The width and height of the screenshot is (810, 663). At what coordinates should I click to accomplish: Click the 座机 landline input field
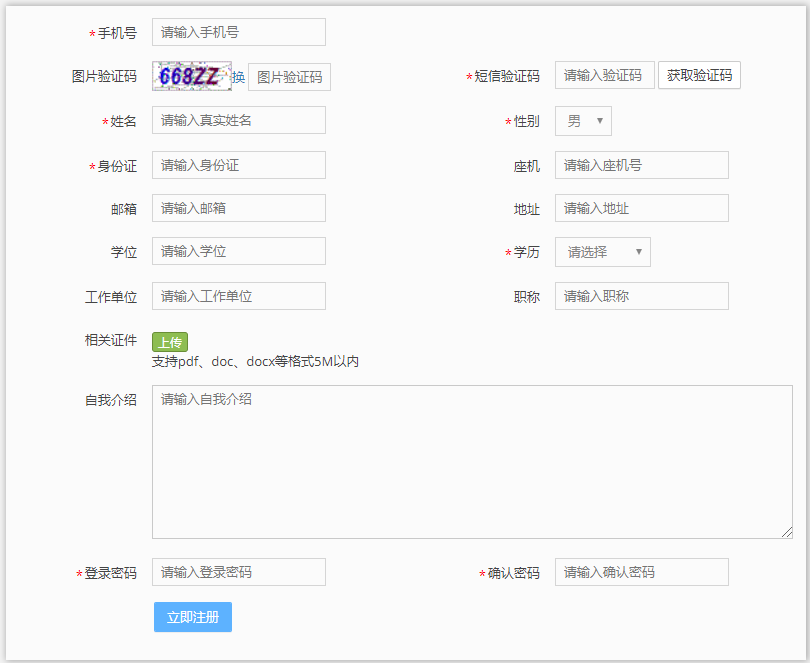[641, 165]
